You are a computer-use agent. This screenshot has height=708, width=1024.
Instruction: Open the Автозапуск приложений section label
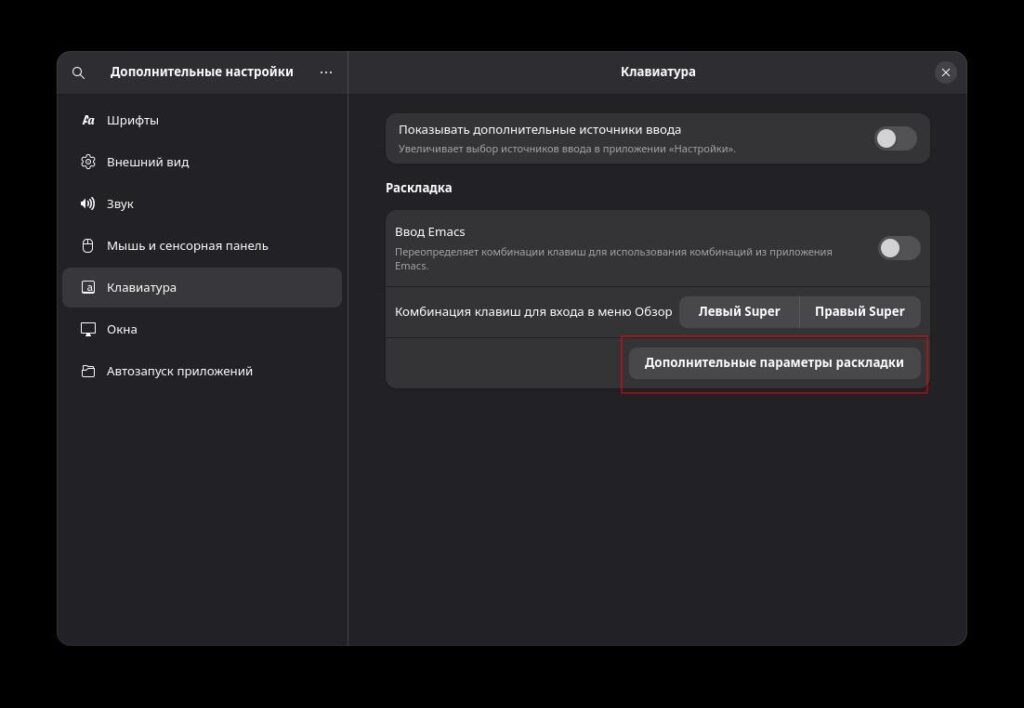point(180,372)
